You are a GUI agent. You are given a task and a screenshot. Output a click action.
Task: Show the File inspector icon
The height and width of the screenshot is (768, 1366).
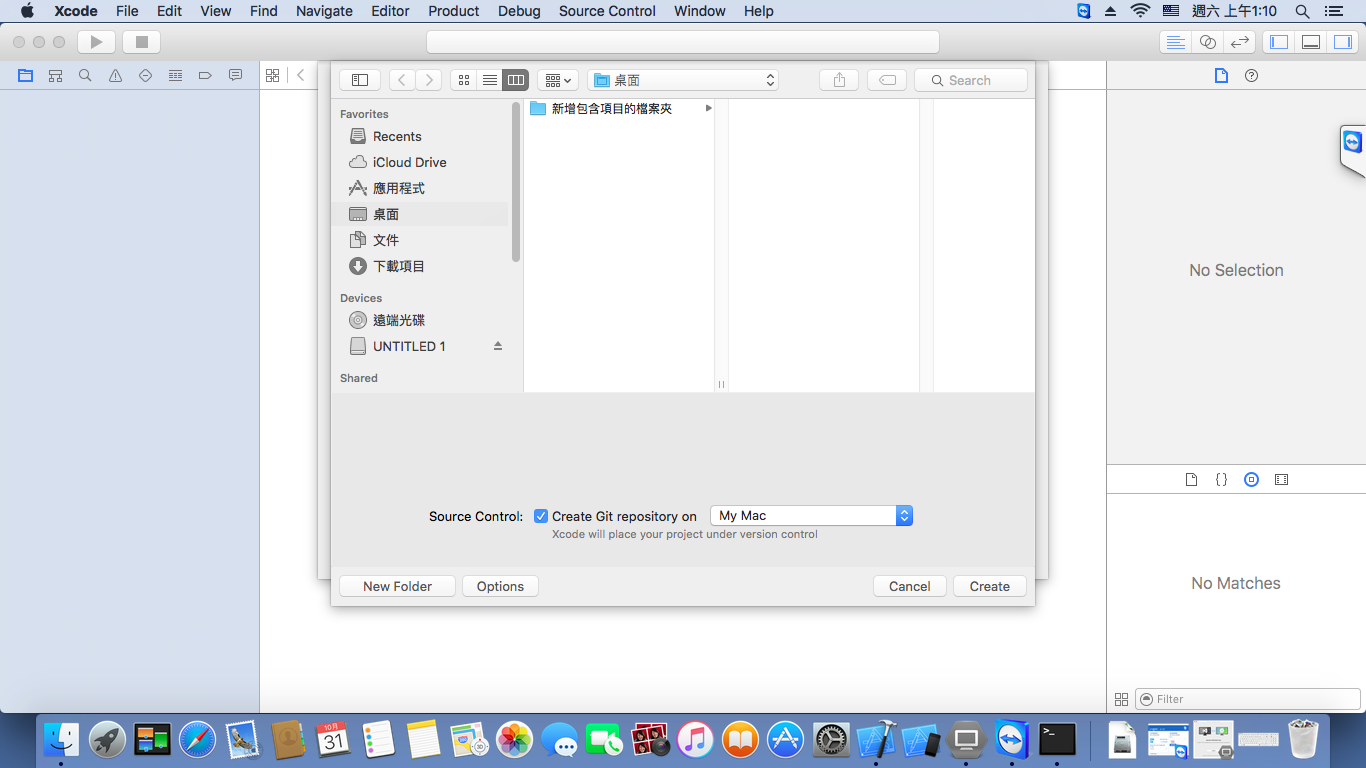point(1221,76)
